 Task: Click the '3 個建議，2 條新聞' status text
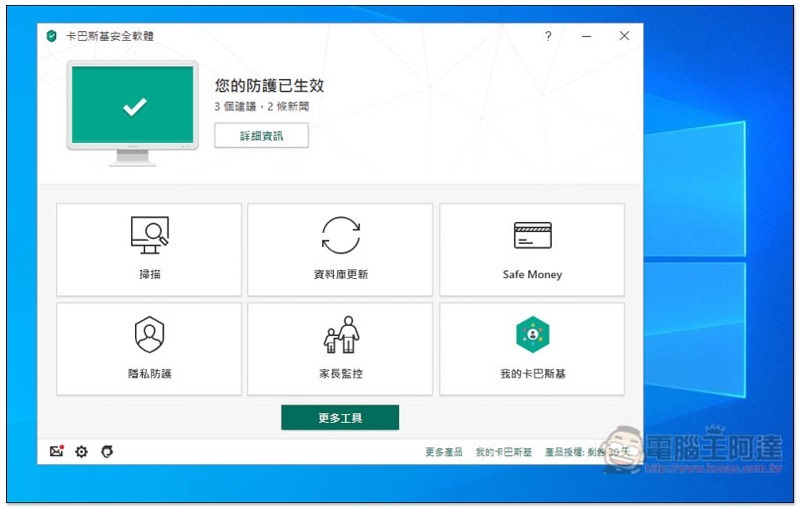click(262, 107)
